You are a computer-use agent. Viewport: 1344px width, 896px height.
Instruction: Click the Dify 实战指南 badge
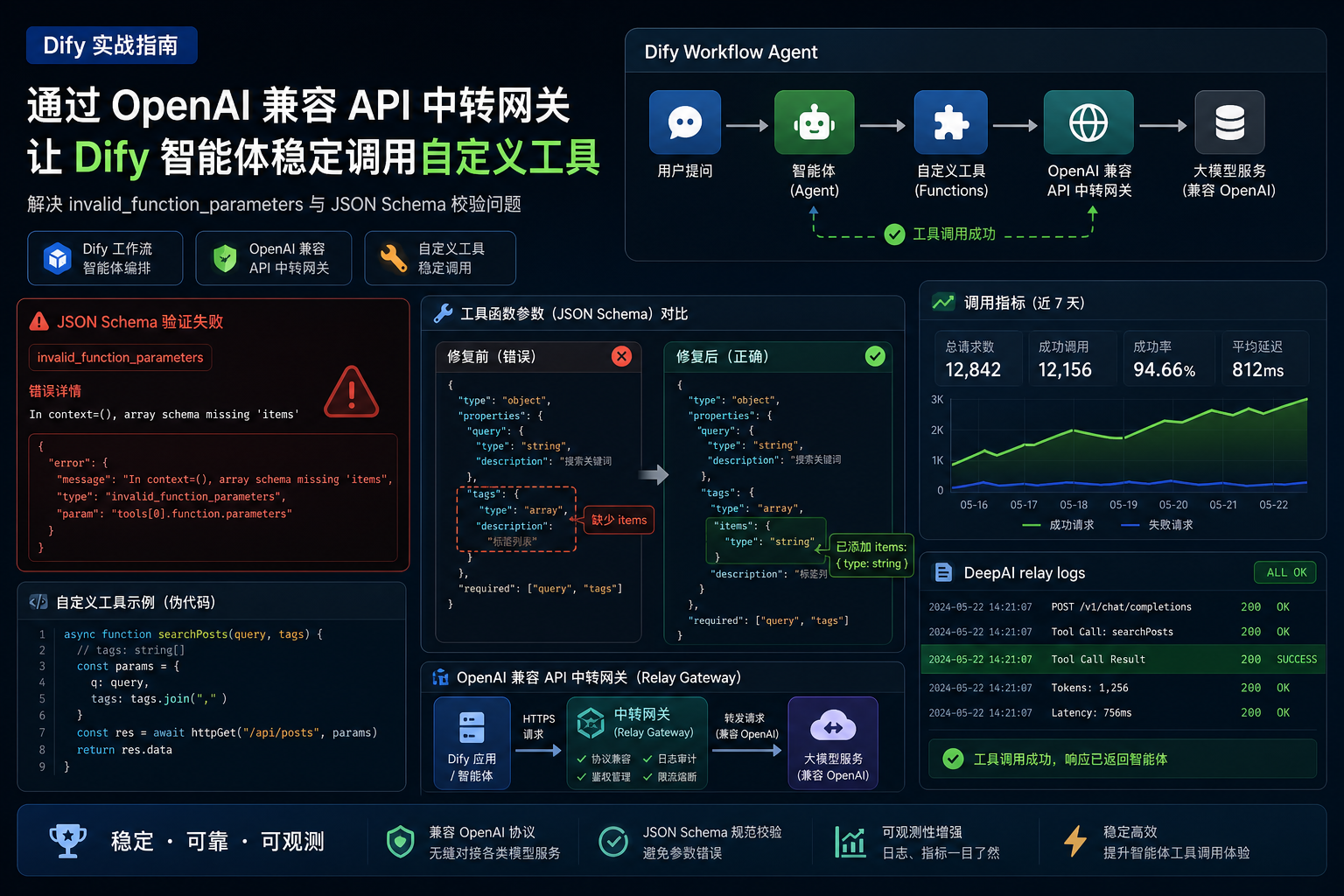click(x=111, y=45)
